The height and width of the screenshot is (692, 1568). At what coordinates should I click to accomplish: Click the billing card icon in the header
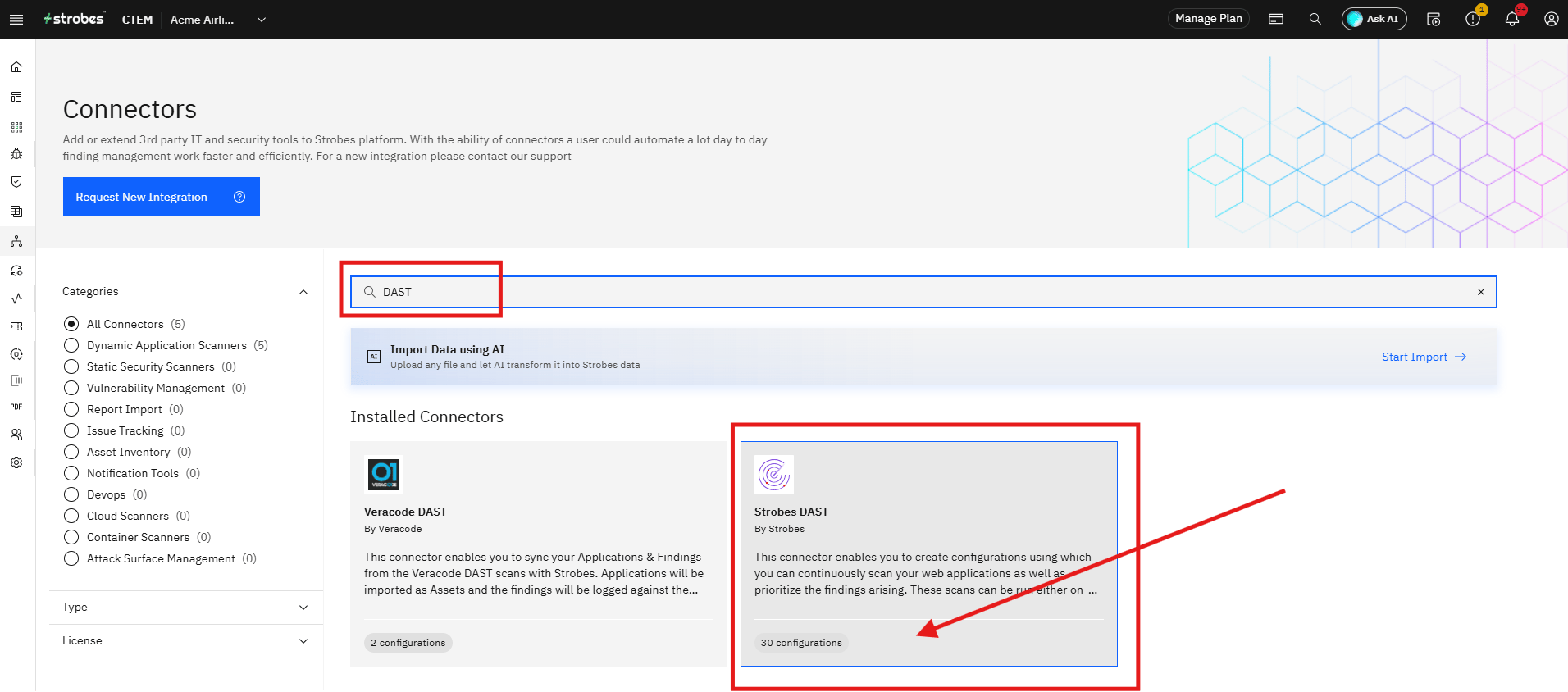click(1276, 19)
